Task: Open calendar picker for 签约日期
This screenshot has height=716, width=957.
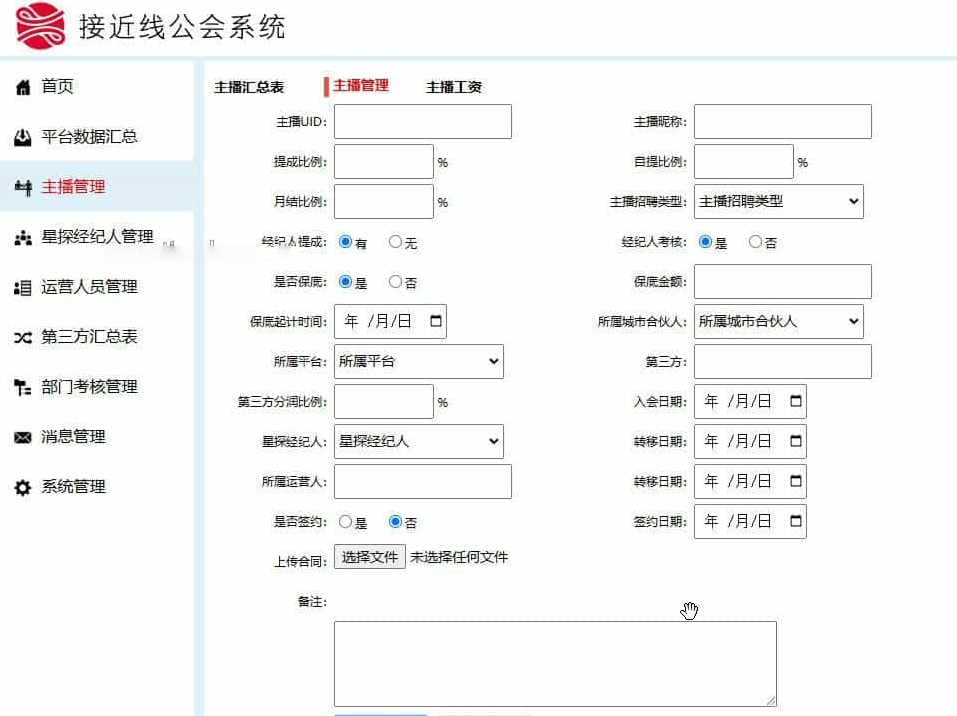Action: coord(796,521)
